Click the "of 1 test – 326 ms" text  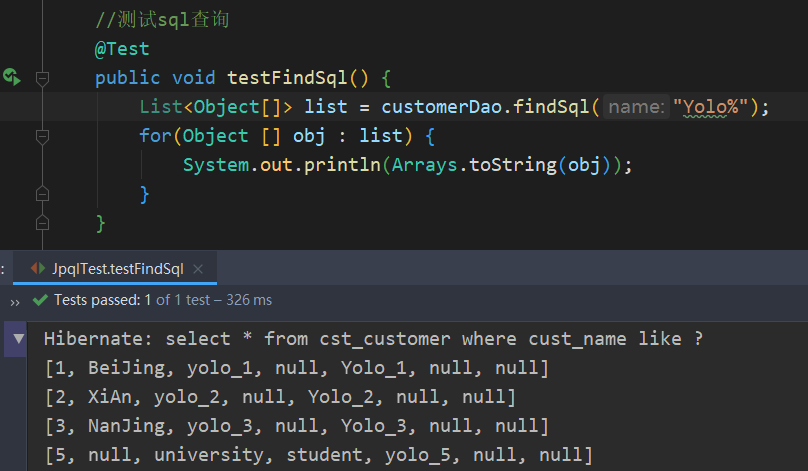tap(214, 300)
